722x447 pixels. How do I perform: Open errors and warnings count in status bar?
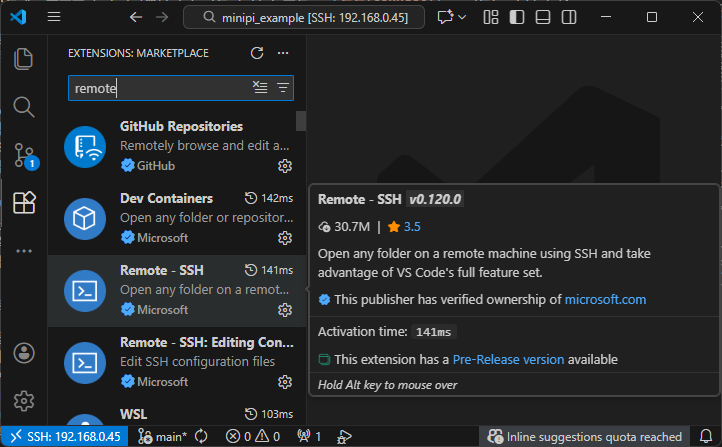point(253,436)
